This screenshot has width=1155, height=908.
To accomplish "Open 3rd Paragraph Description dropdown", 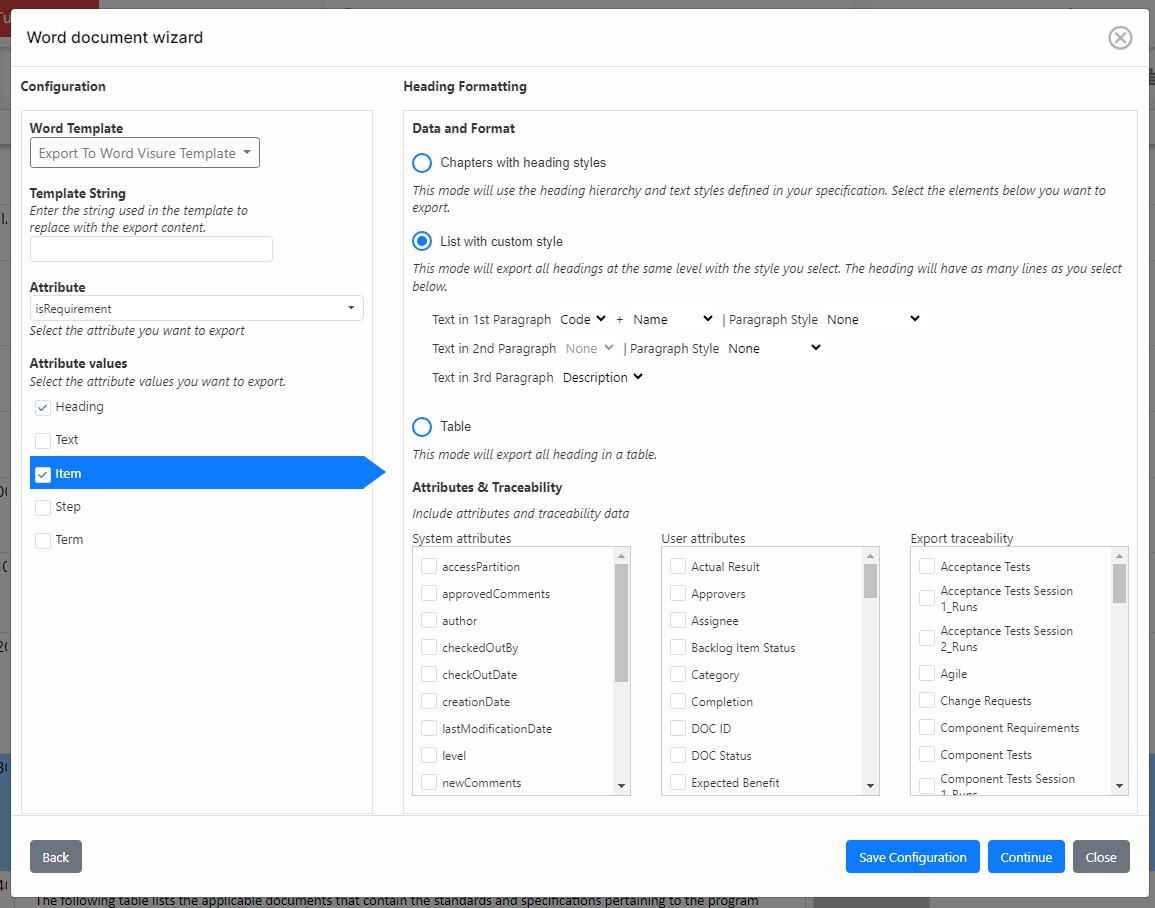I will click(603, 378).
